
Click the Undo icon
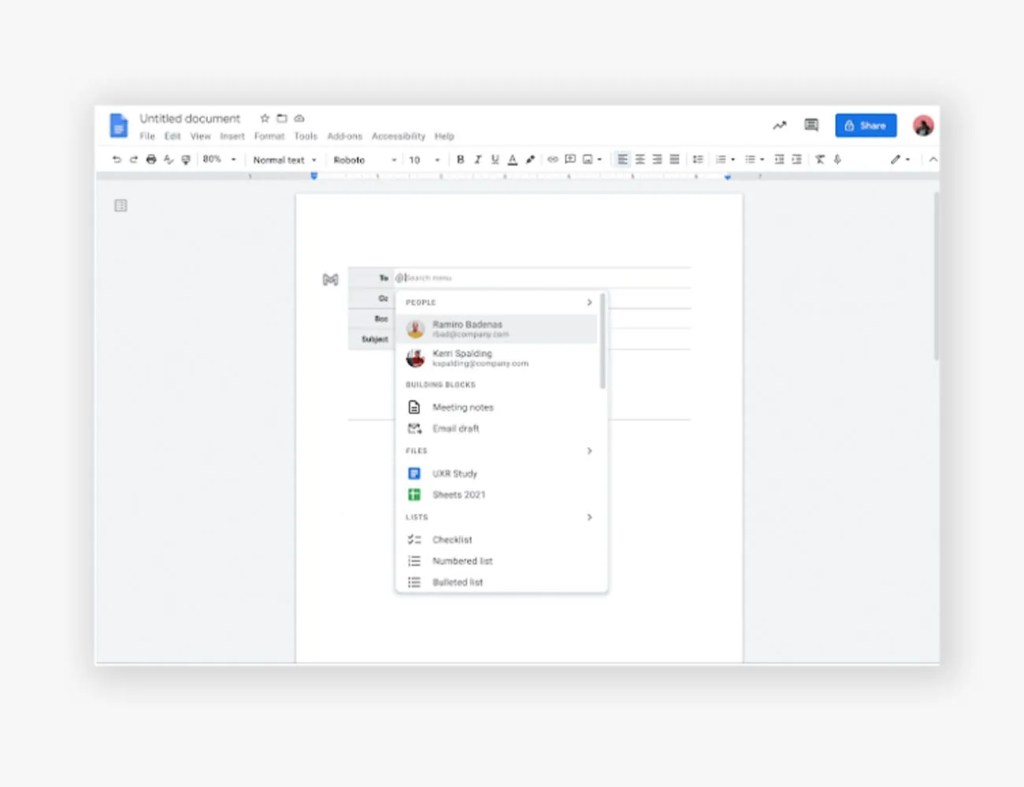116,159
